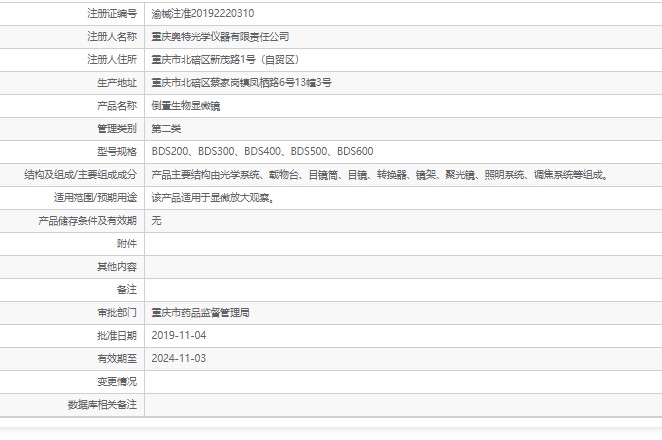The image size is (662, 440).
Task: Select the category value 第二类
Action: click(166, 128)
